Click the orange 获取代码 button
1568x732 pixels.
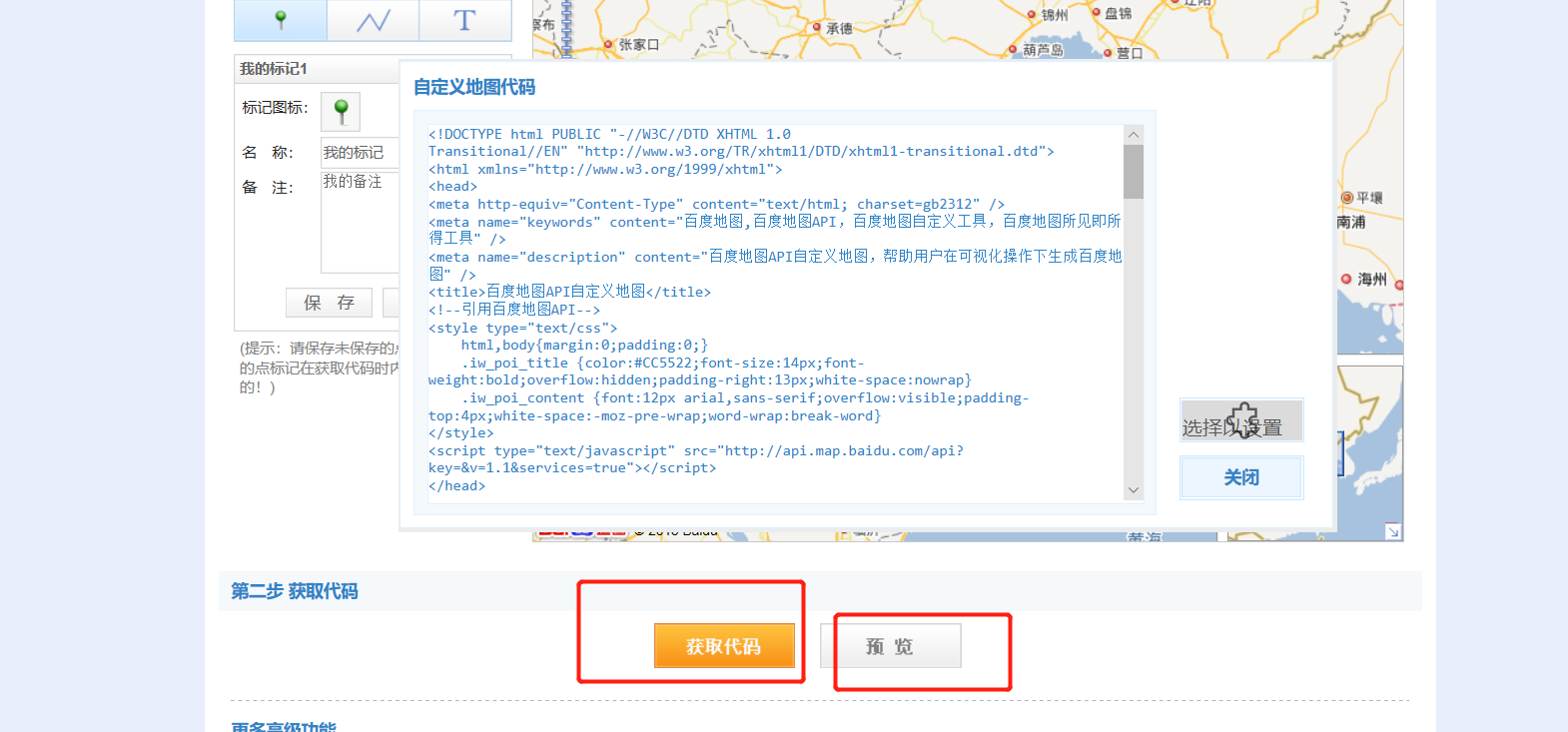point(724,646)
